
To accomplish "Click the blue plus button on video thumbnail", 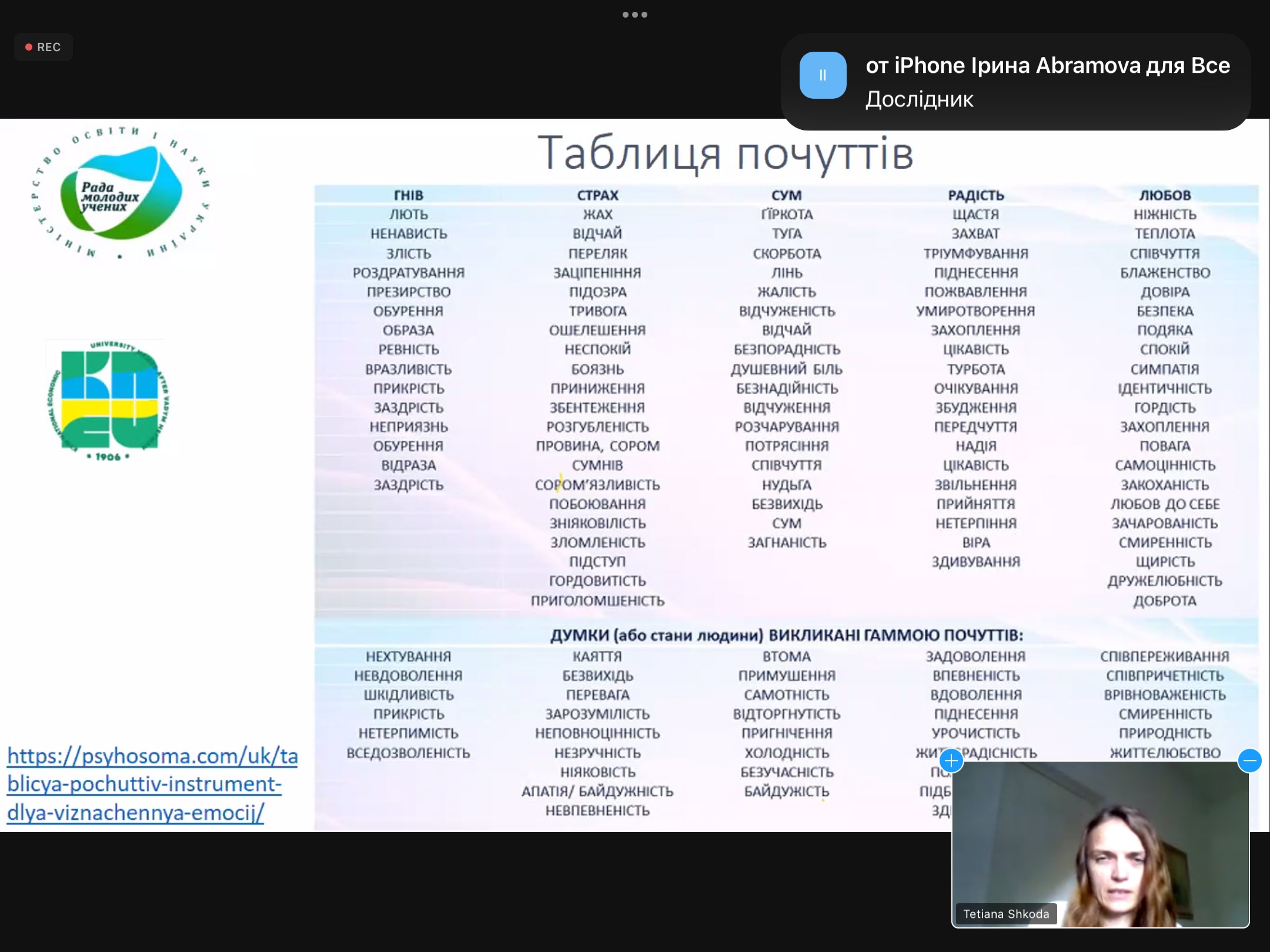I will 951,760.
